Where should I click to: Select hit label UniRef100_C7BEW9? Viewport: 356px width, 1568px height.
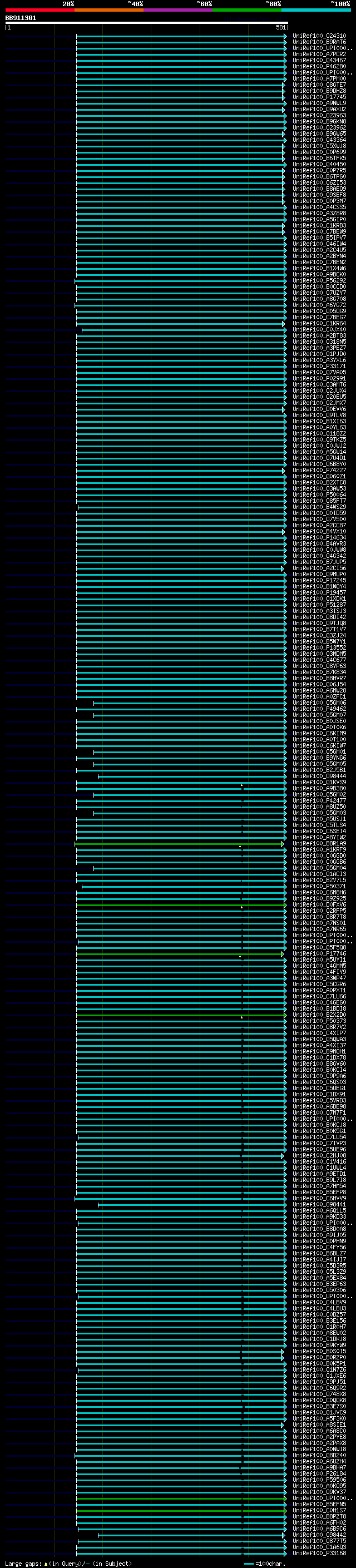click(x=319, y=232)
